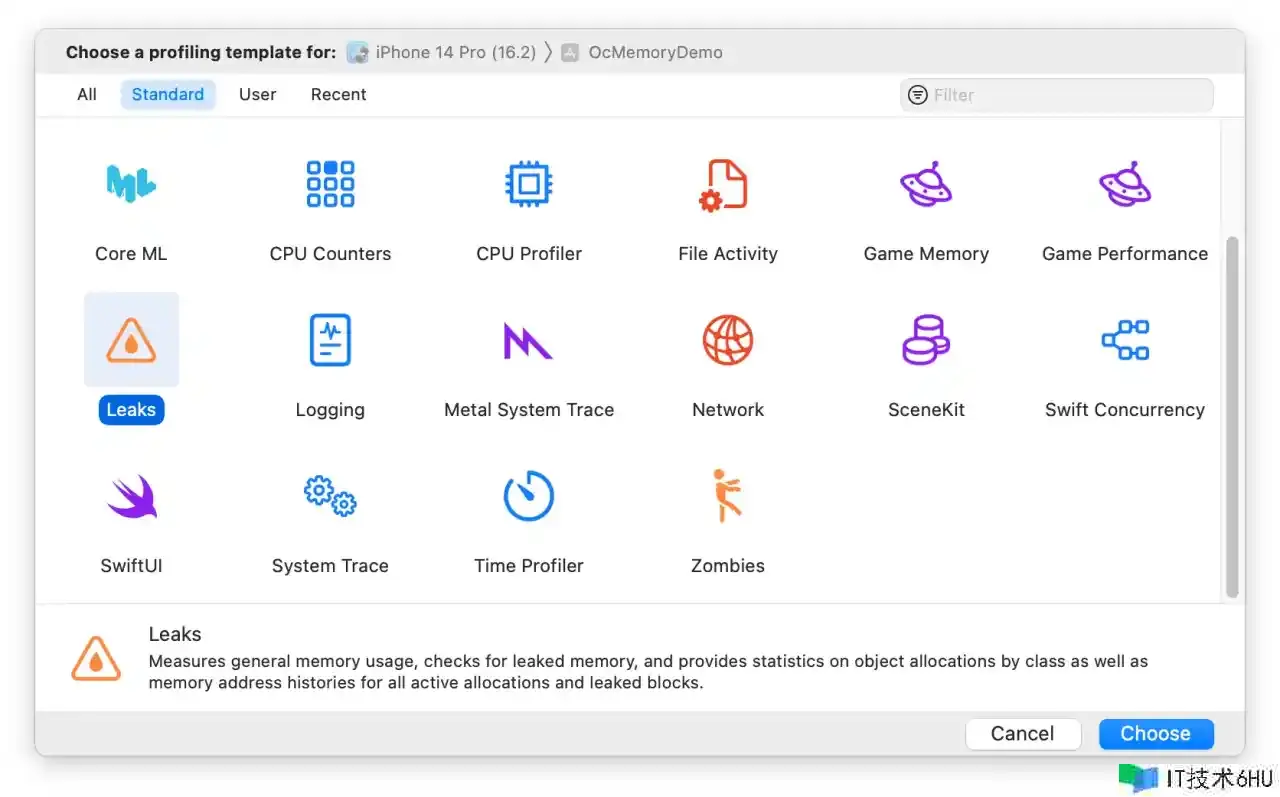
Task: Switch to the All tab
Action: (x=87, y=94)
